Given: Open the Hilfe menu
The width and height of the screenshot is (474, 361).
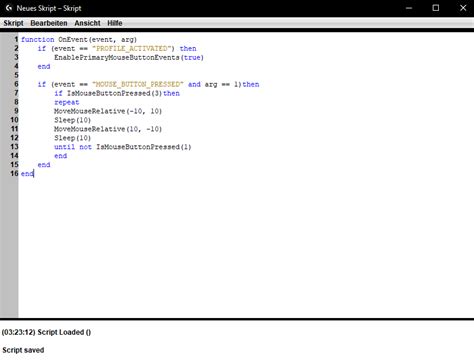Looking at the screenshot, I should tap(115, 23).
